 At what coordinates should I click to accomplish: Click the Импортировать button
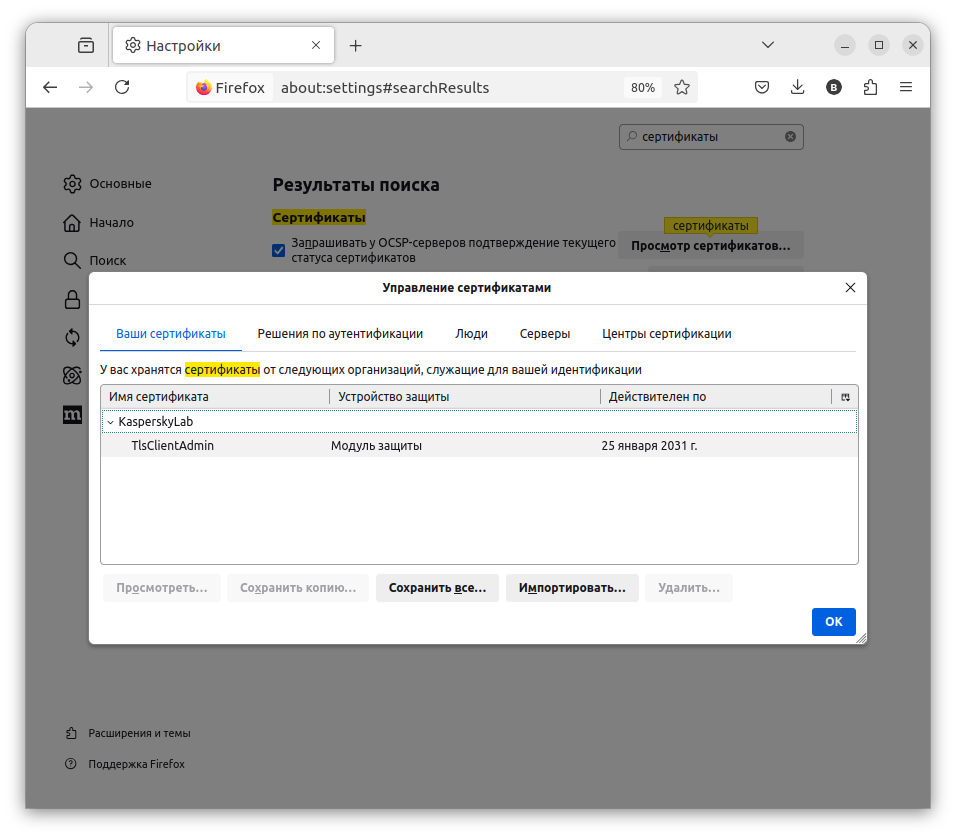(x=572, y=588)
